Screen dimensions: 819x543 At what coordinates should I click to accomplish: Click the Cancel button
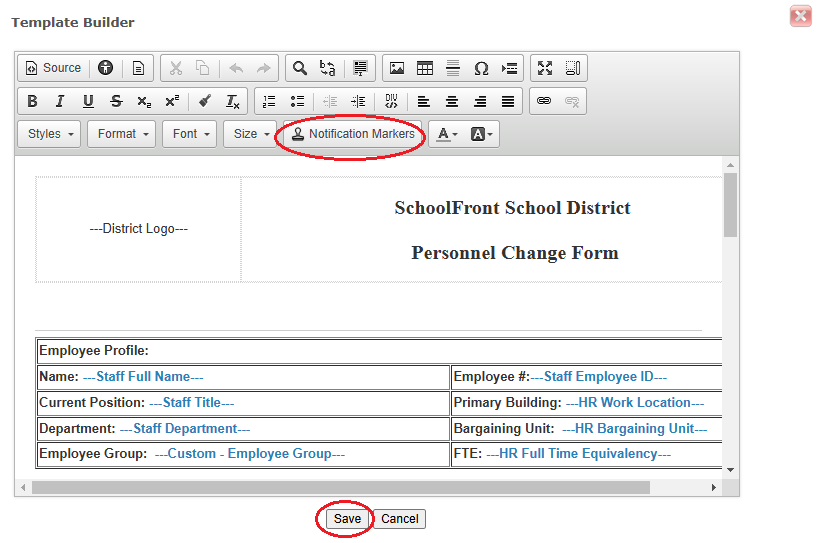400,519
